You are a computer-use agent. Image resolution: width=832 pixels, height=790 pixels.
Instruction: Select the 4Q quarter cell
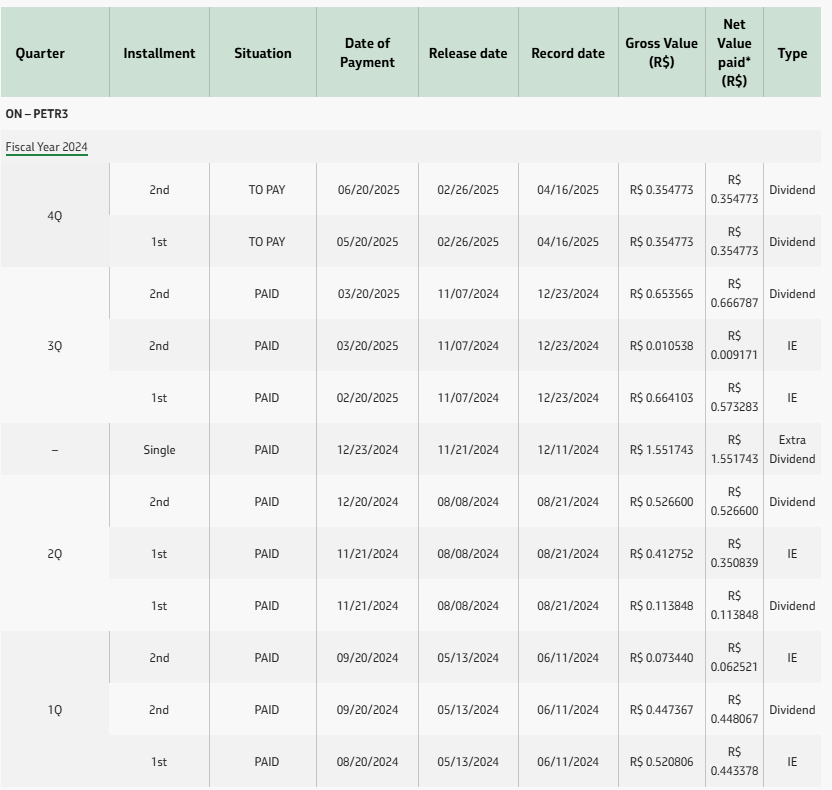(55, 215)
